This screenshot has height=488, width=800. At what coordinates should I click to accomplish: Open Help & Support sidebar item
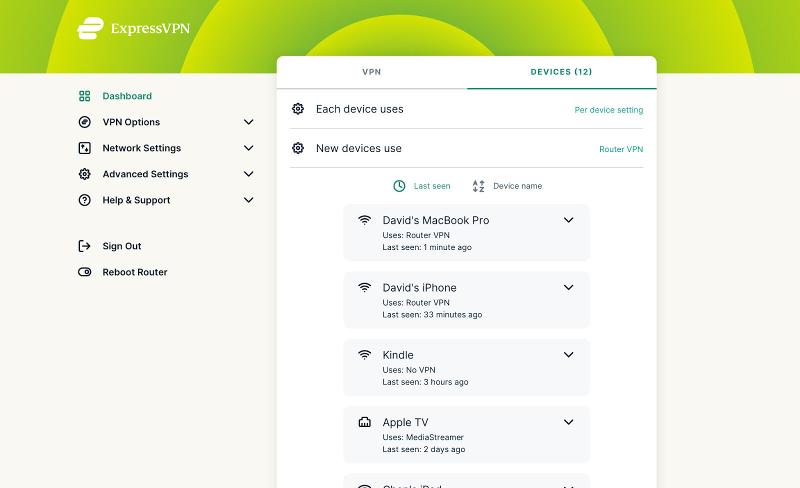click(136, 200)
